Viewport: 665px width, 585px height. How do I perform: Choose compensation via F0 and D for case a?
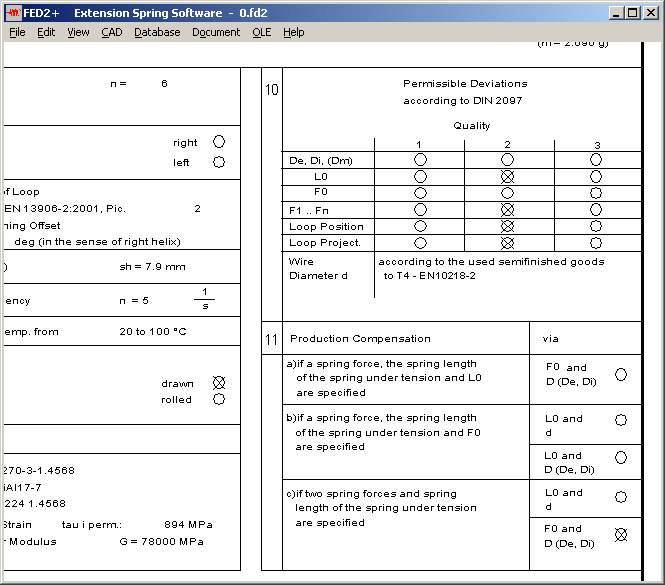click(621, 374)
